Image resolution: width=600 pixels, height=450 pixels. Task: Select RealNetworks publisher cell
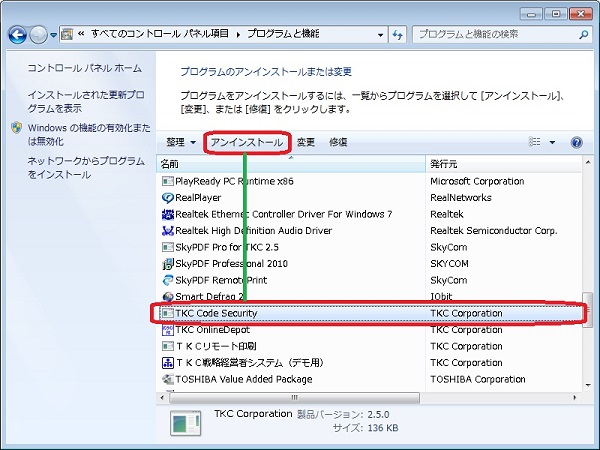click(461, 198)
